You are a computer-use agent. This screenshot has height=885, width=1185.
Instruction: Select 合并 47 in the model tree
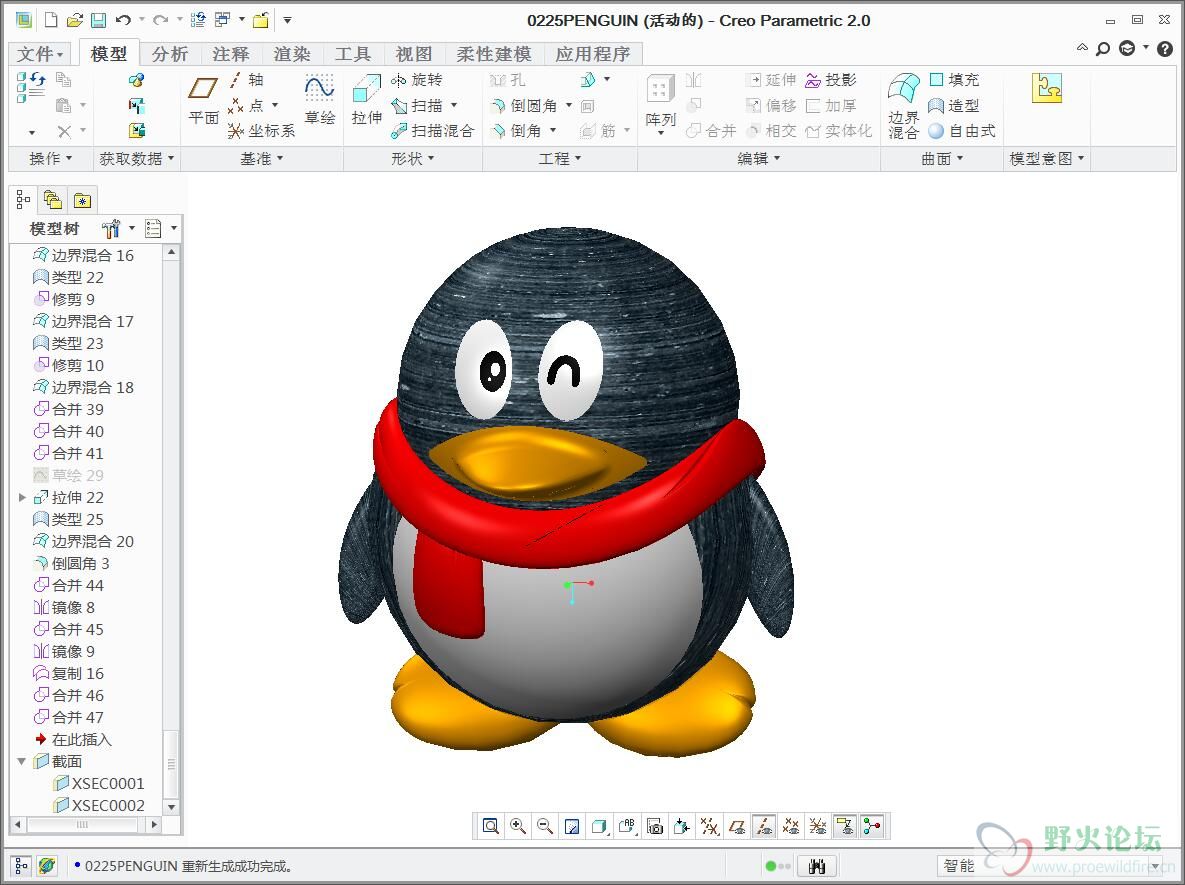(x=69, y=717)
